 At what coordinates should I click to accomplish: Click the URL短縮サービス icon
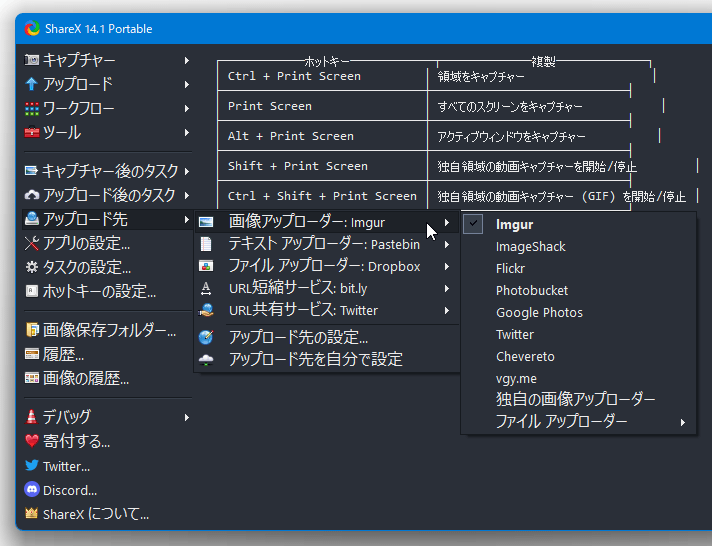[x=206, y=288]
